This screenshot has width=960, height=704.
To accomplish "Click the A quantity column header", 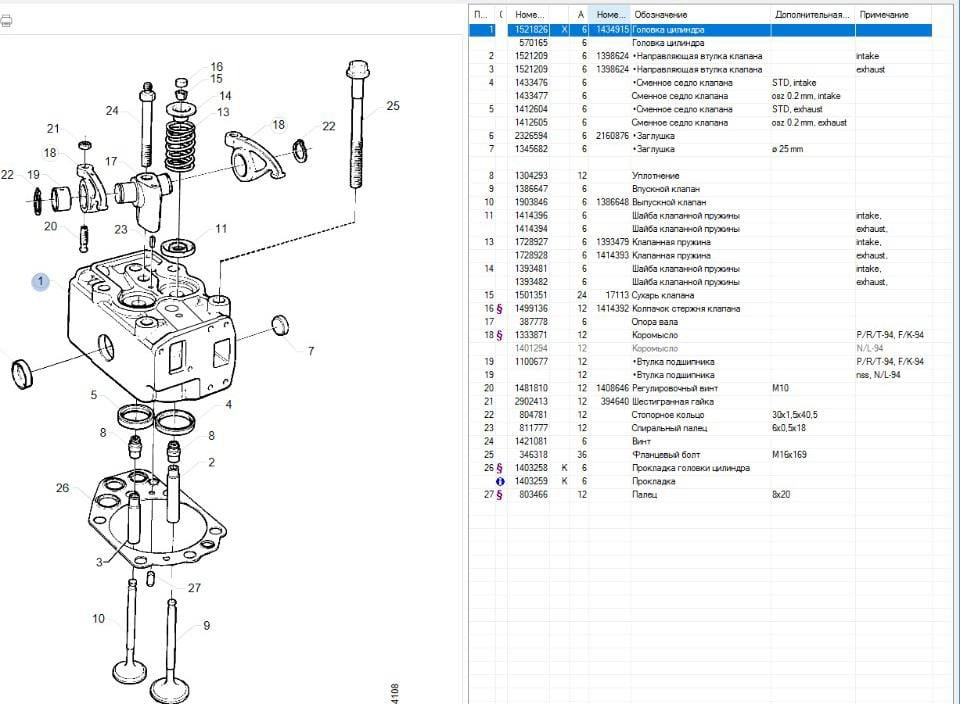I will pos(581,15).
